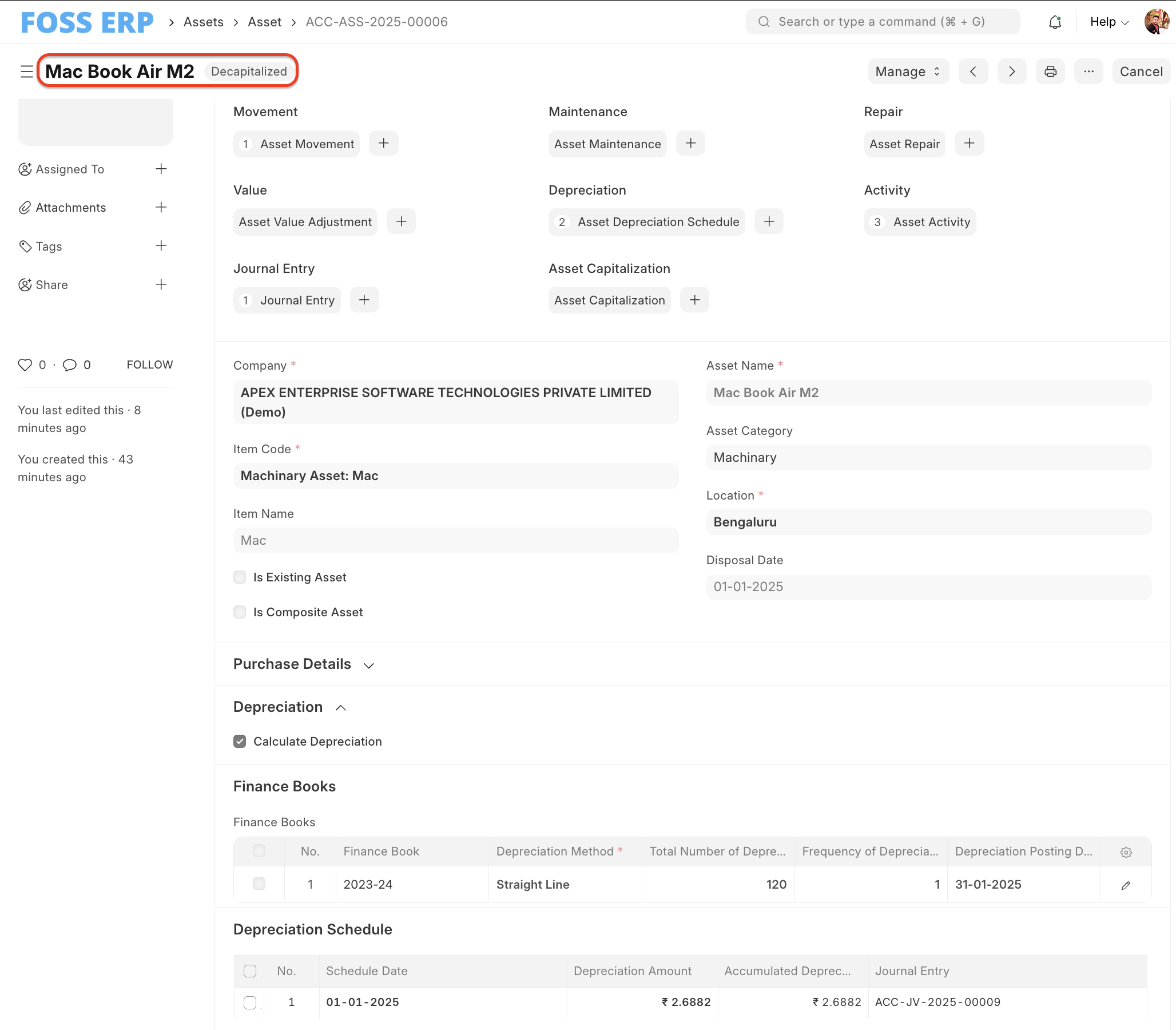Edit the 2023-24 finance book row pencil
This screenshot has width=1176, height=1030.
1126,885
